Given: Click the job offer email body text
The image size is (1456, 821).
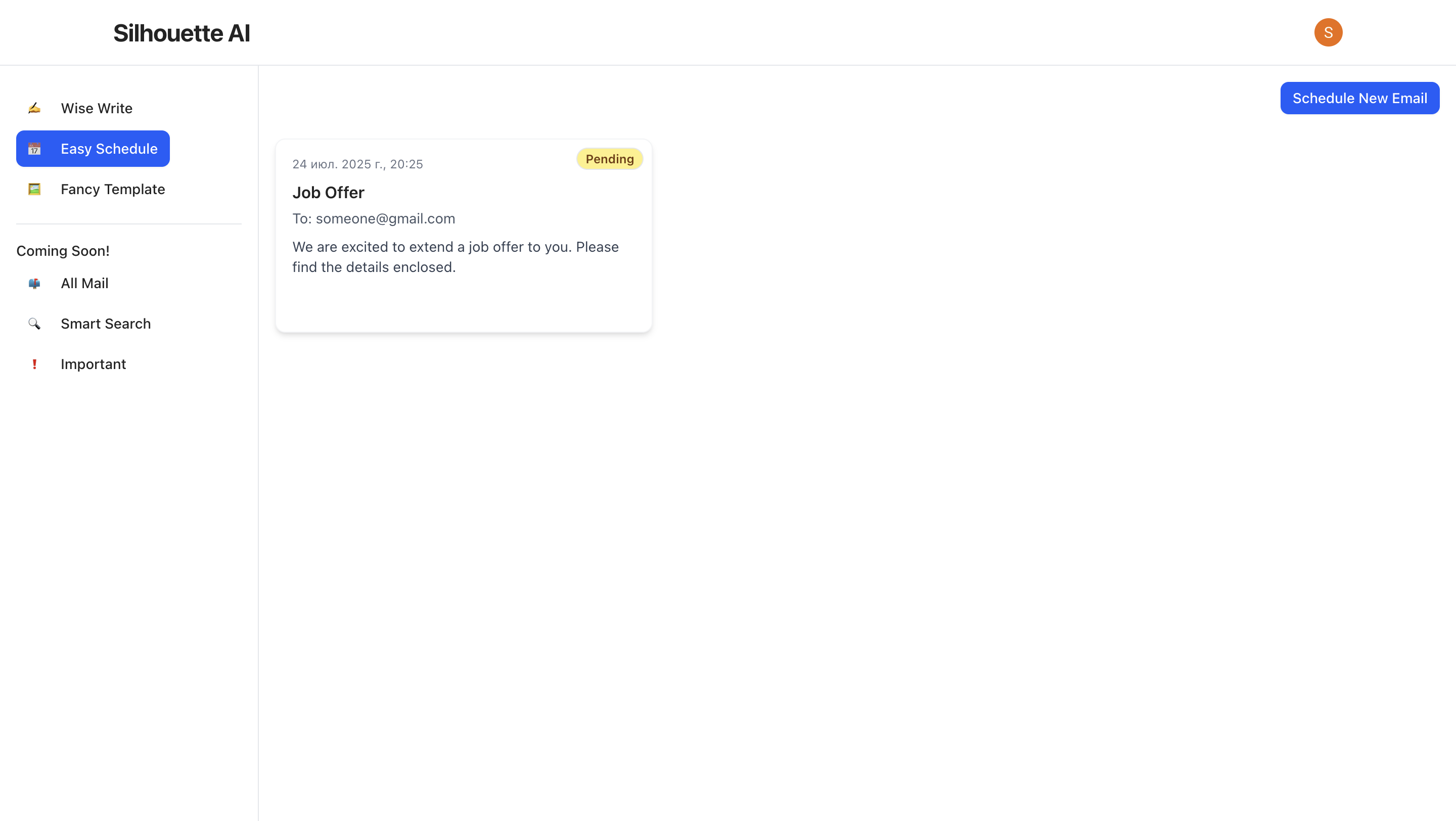Looking at the screenshot, I should pyautogui.click(x=455, y=257).
